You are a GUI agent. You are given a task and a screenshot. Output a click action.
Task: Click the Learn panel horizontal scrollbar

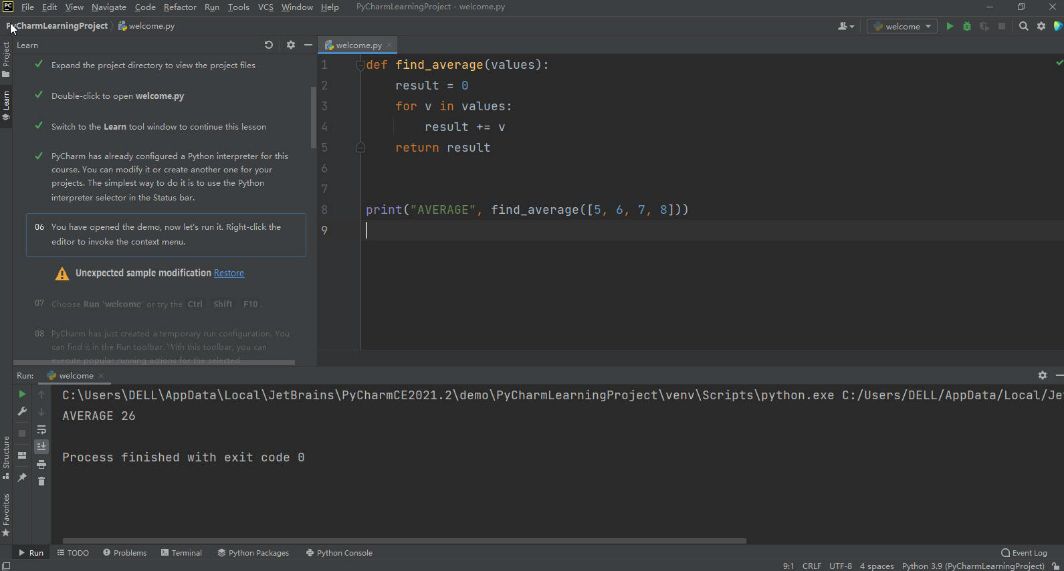click(x=154, y=363)
